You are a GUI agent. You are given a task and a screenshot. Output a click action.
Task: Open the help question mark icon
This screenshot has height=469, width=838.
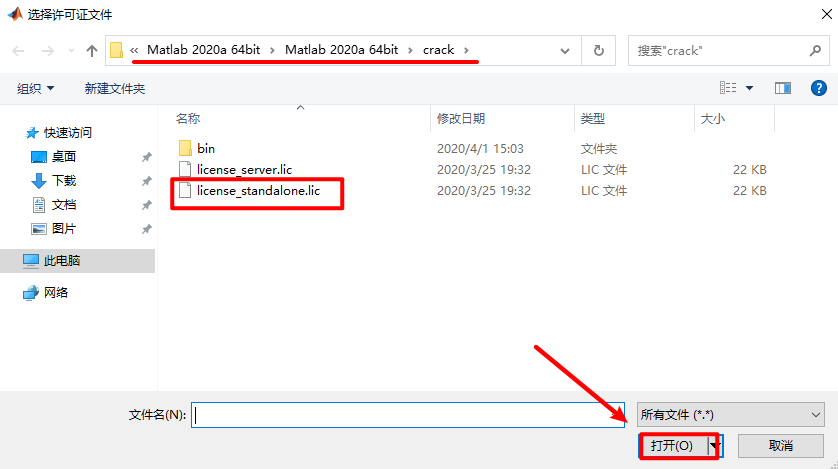pos(817,89)
